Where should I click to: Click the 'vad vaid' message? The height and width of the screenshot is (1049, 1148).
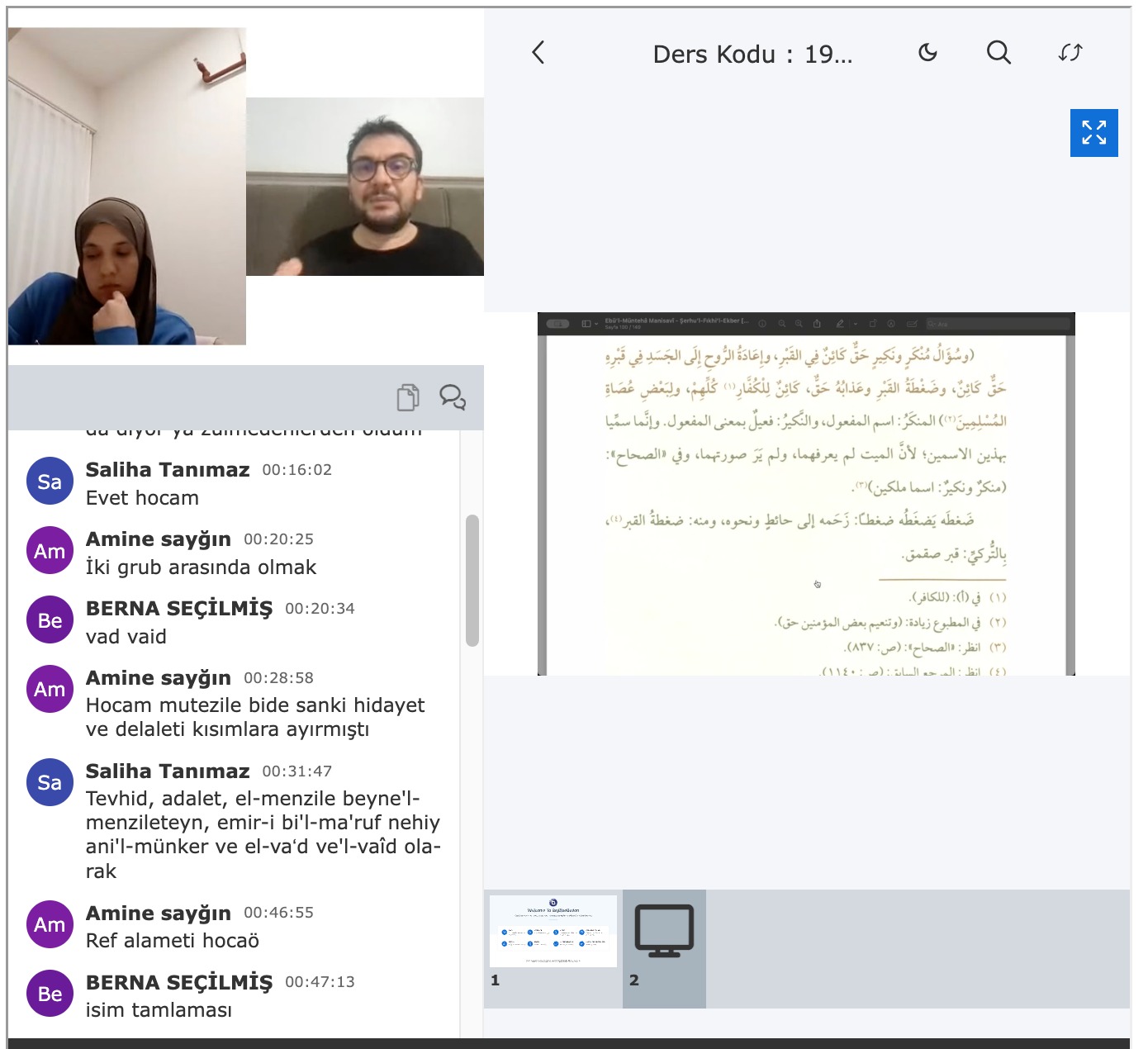pos(126,637)
